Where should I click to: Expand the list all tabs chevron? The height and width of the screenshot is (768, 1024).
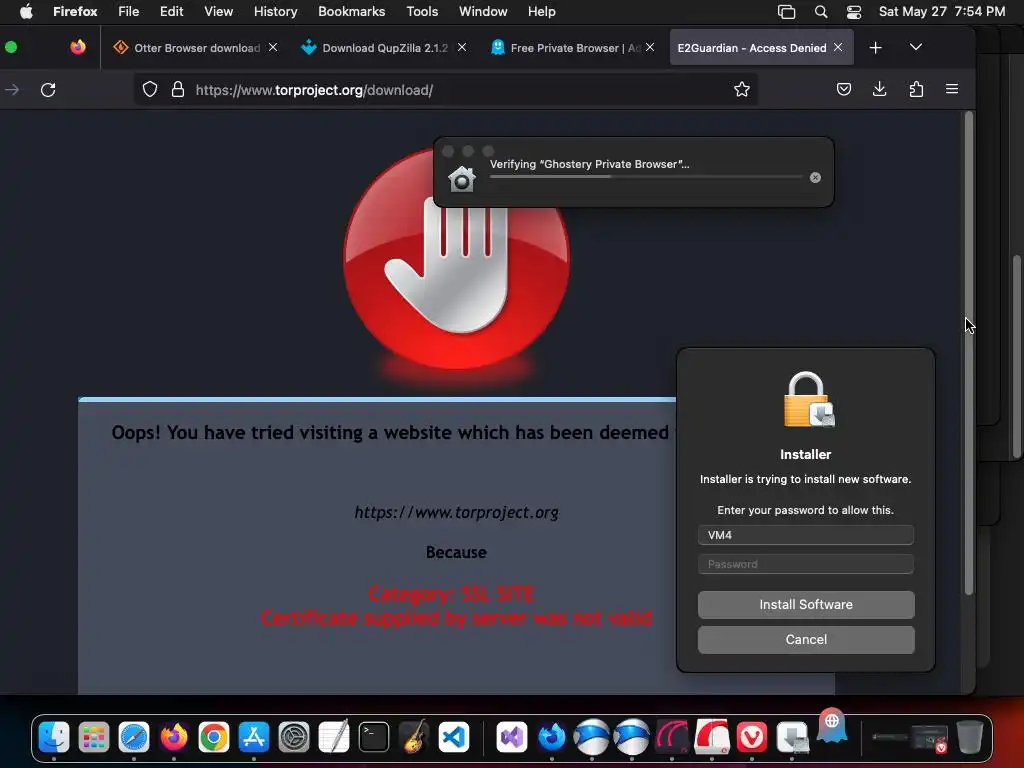[x=916, y=47]
